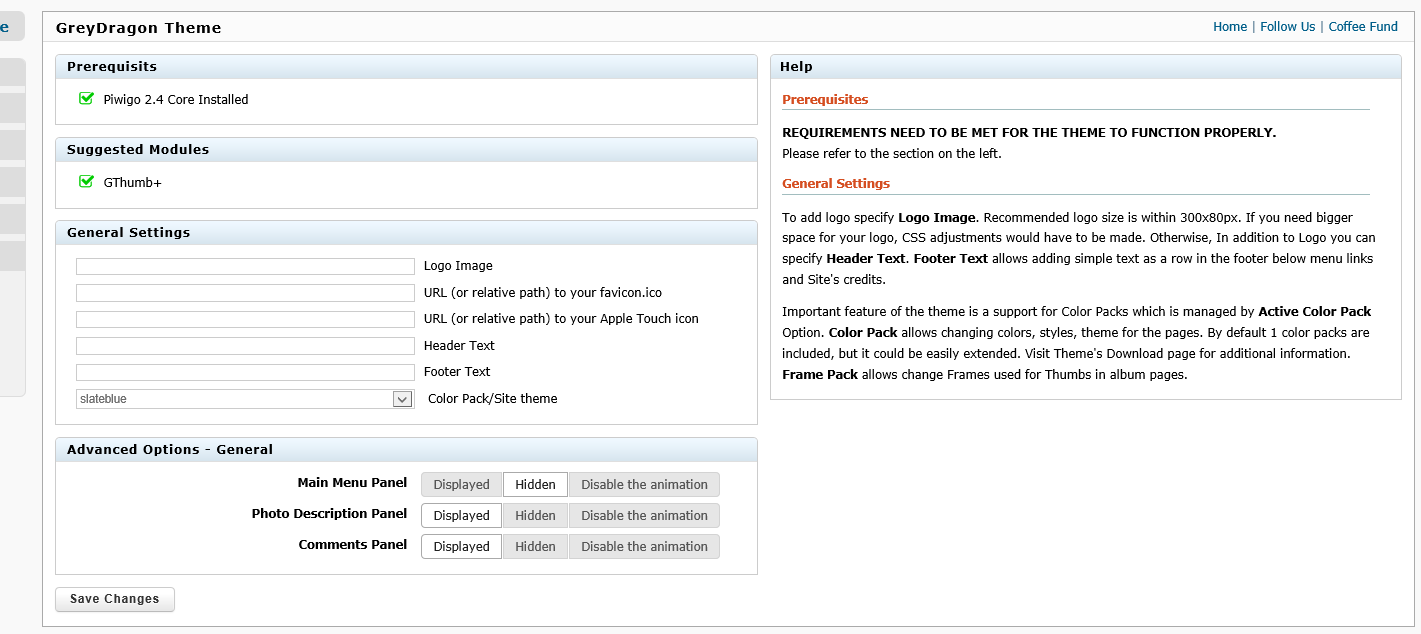Open the Follow Us link
The width and height of the screenshot is (1421, 634).
click(x=1287, y=27)
